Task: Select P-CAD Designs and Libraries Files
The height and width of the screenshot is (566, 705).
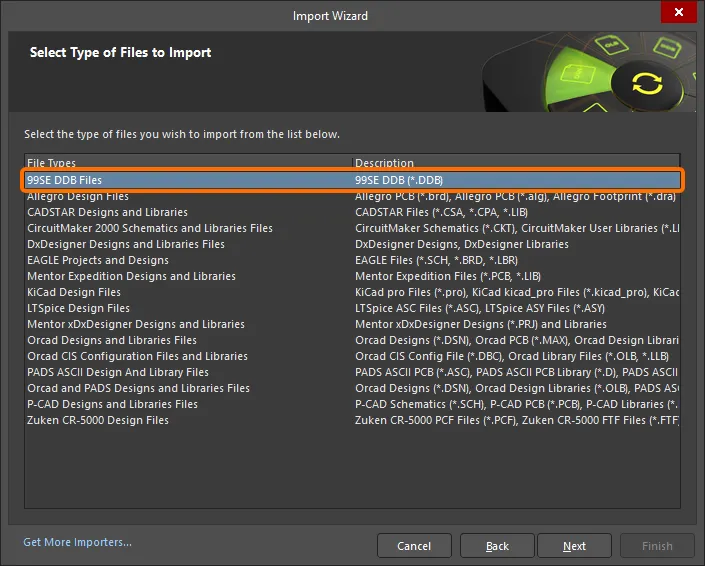Action: 112,404
